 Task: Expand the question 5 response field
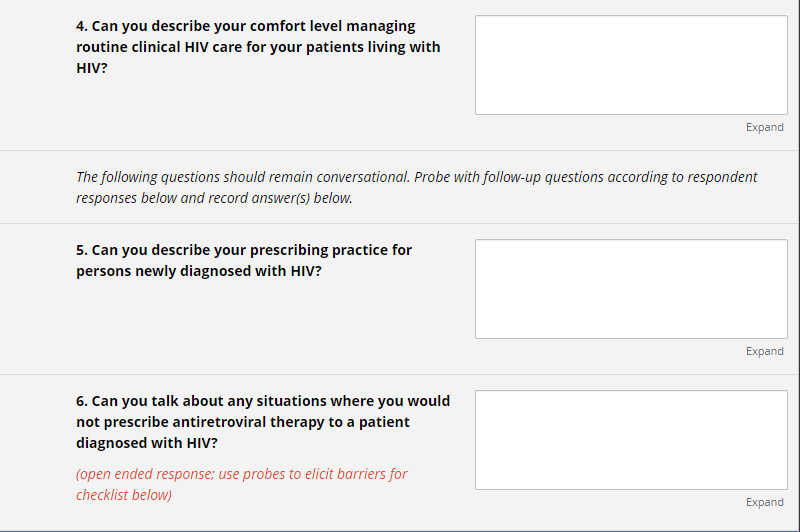point(764,351)
